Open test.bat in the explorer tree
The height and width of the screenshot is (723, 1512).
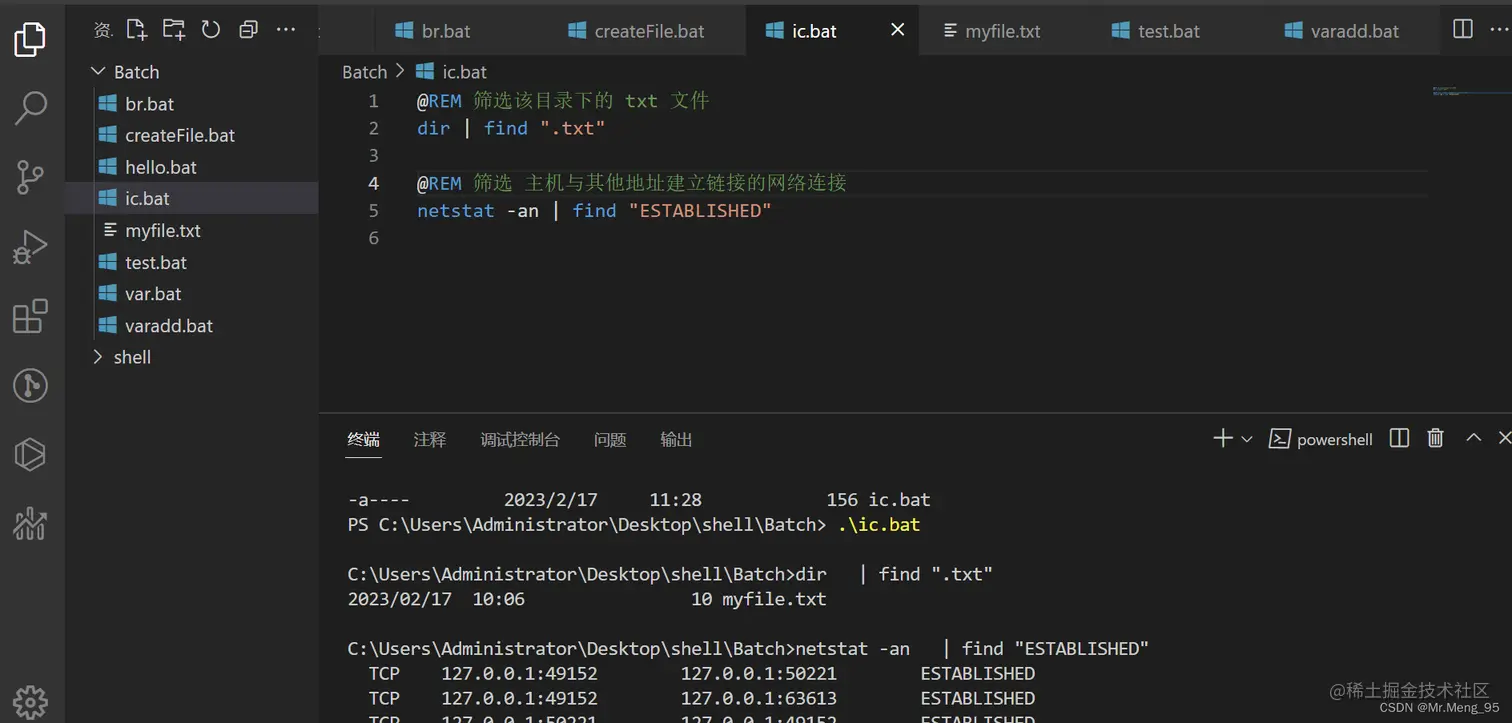(x=192, y=262)
